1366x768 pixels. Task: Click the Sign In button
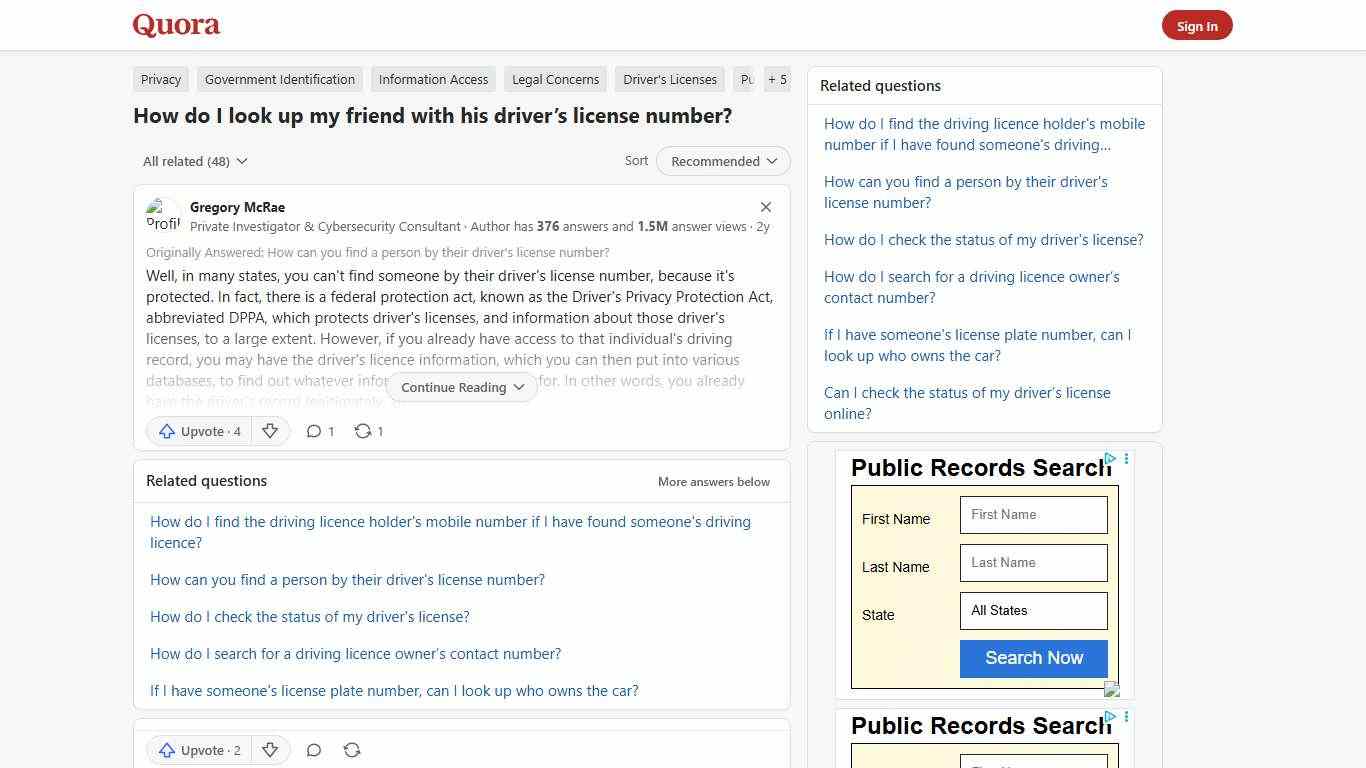(1197, 25)
